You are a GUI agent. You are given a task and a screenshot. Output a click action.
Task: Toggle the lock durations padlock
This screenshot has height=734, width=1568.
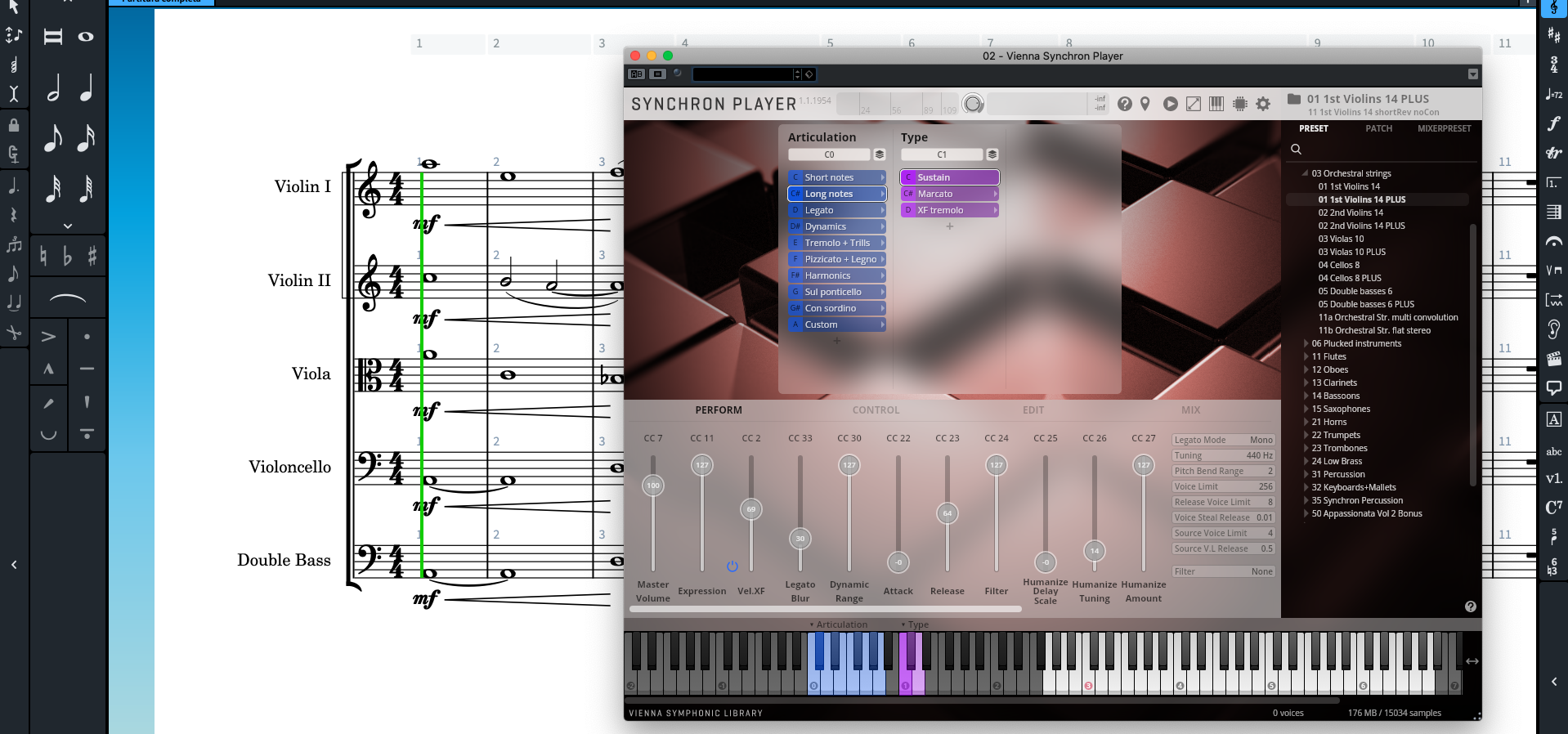coord(14,124)
